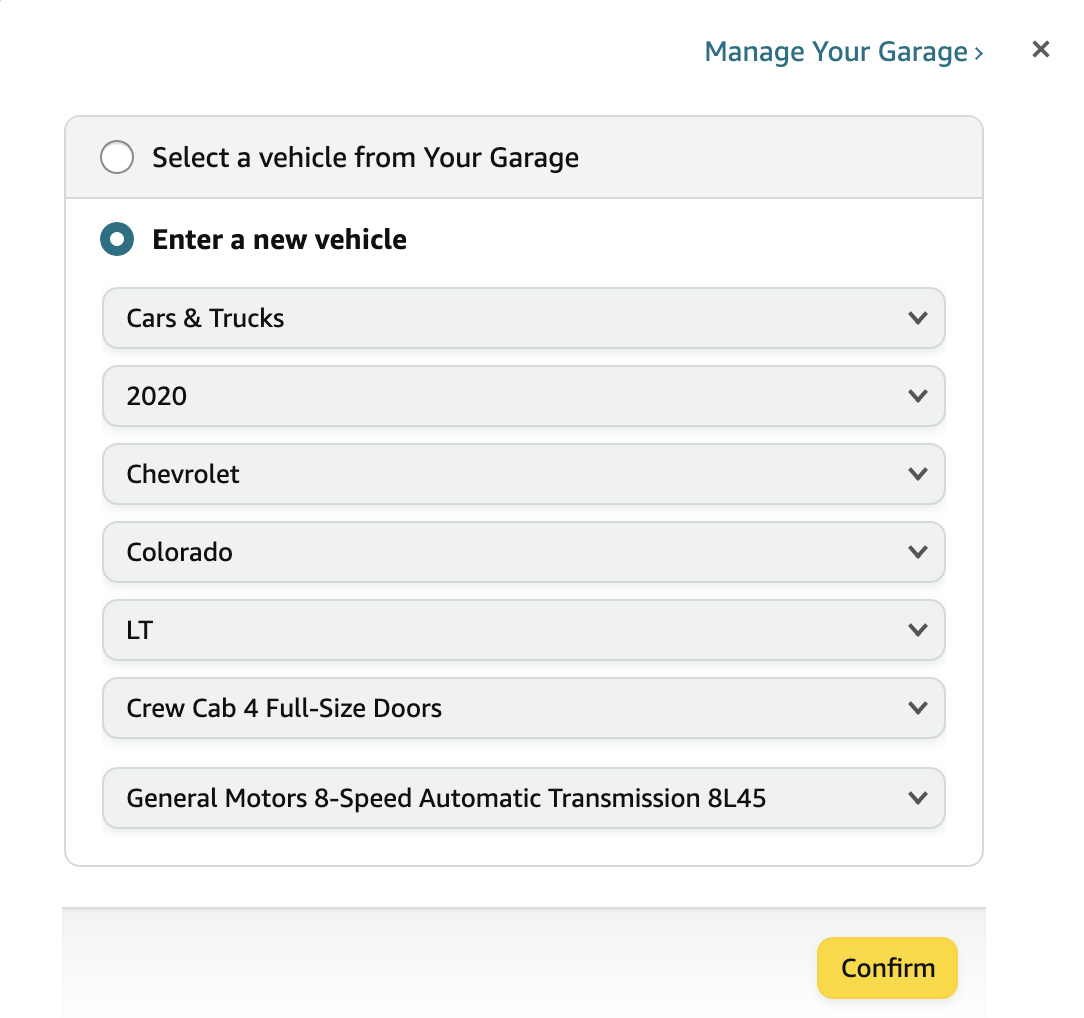Click the chevron on Crew Cab 4 Full-Size Doors
The height and width of the screenshot is (1018, 1084).
click(x=917, y=708)
